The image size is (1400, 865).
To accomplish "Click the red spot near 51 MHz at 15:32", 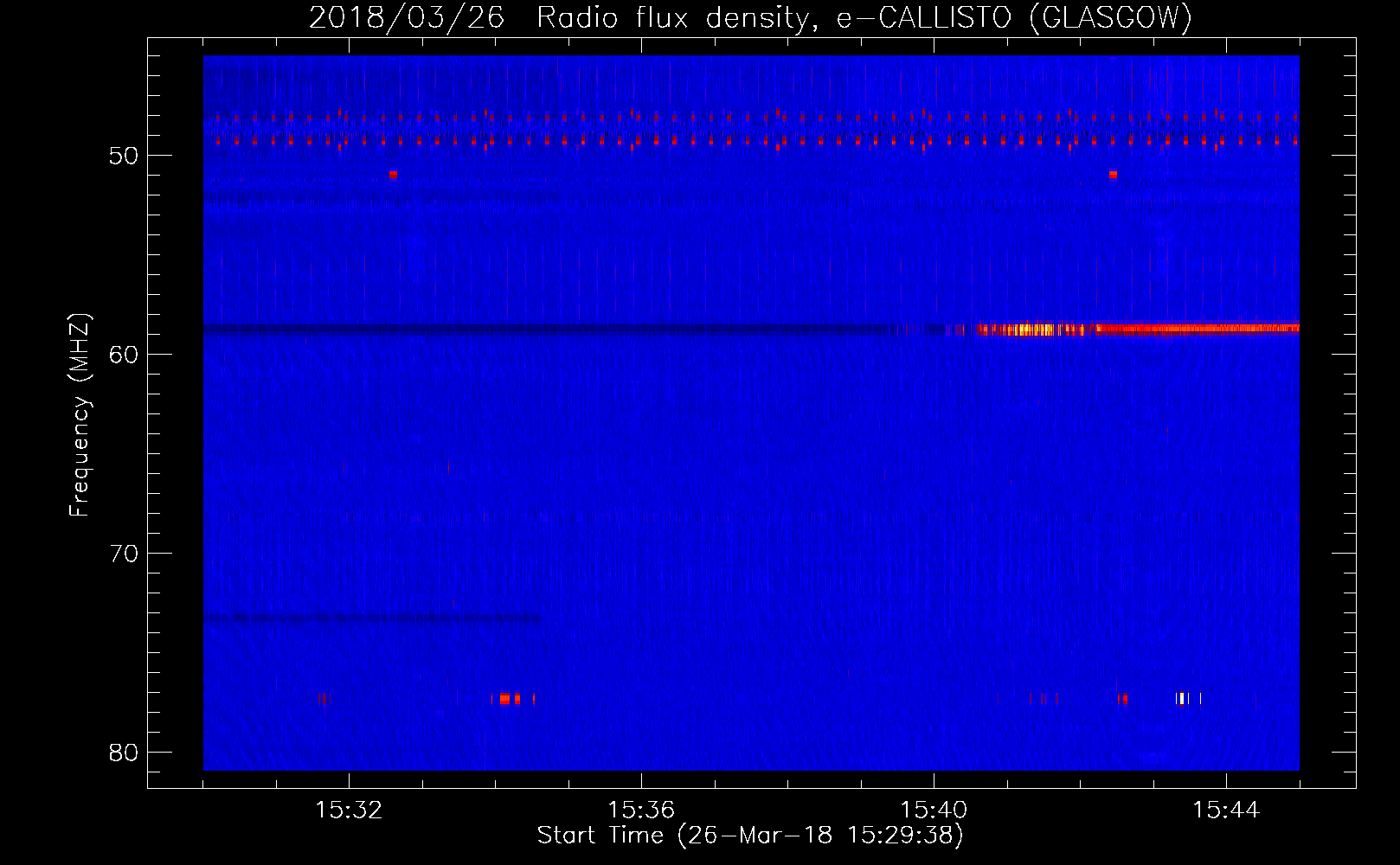I will 393,174.
